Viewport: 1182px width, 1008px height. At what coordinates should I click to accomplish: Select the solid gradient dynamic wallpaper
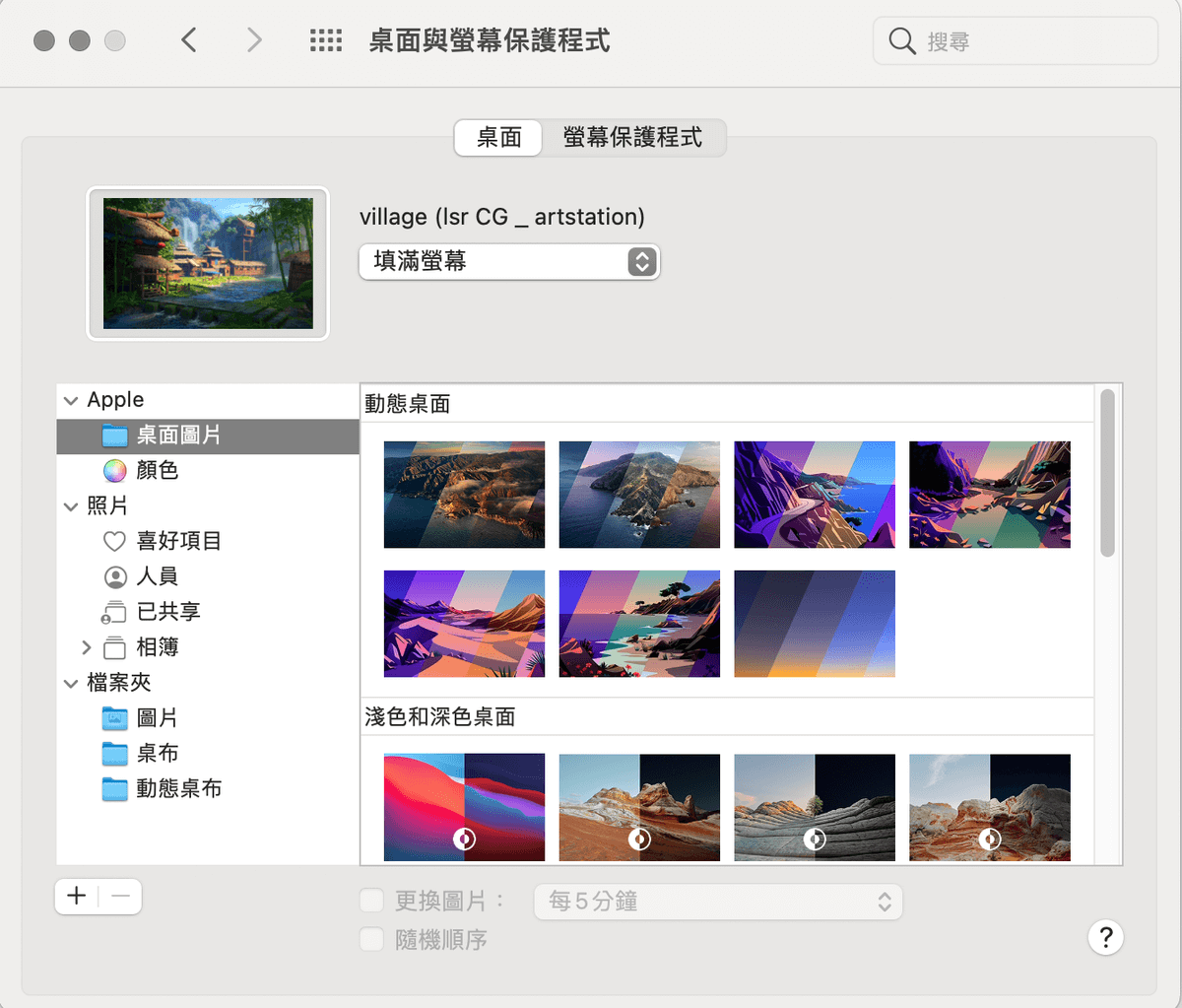pos(815,624)
